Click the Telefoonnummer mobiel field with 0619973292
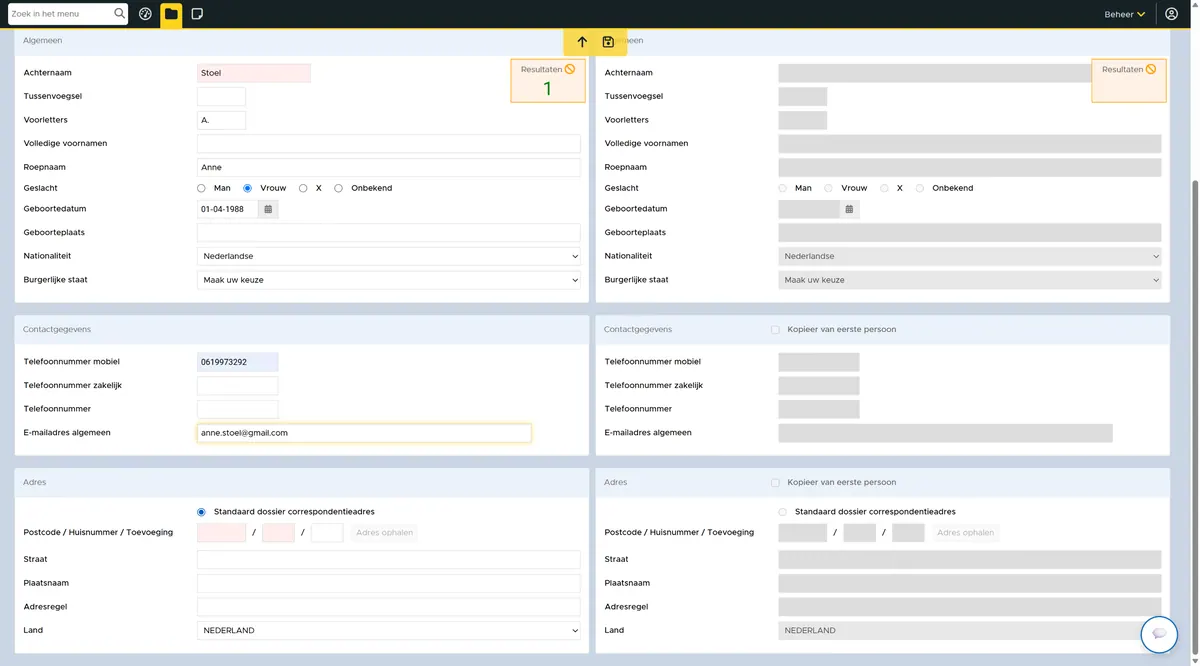 pyautogui.click(x=238, y=362)
